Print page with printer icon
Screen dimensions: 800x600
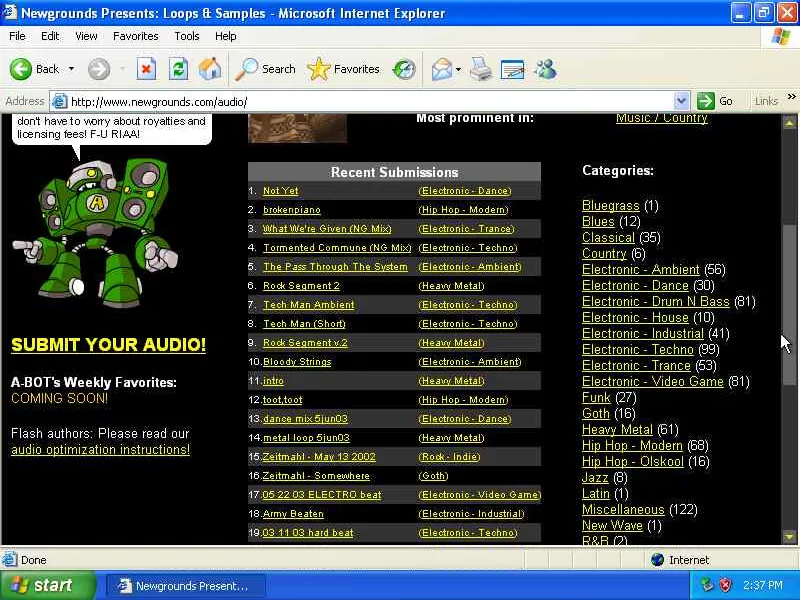pyautogui.click(x=480, y=69)
